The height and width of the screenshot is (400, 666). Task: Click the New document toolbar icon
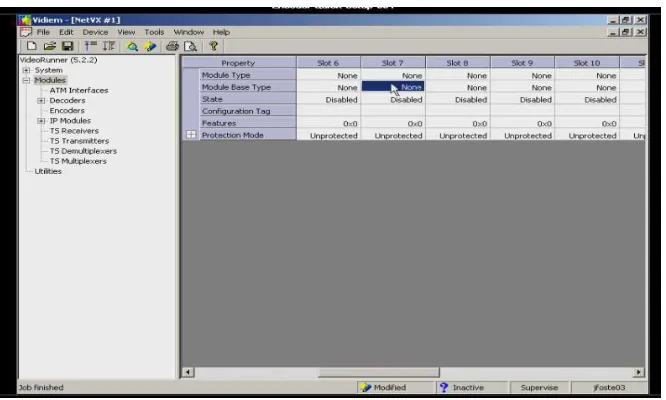click(x=31, y=46)
